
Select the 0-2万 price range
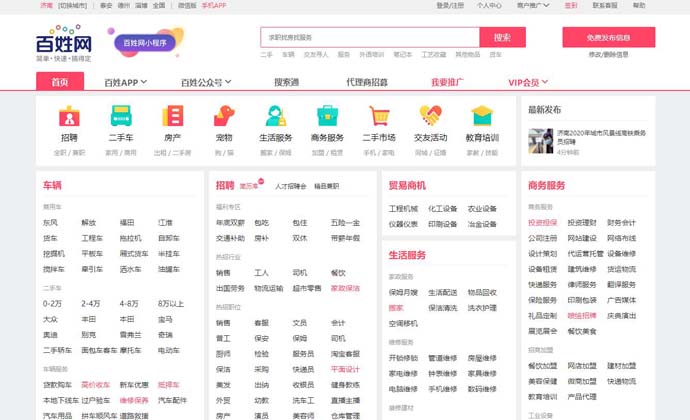52,304
